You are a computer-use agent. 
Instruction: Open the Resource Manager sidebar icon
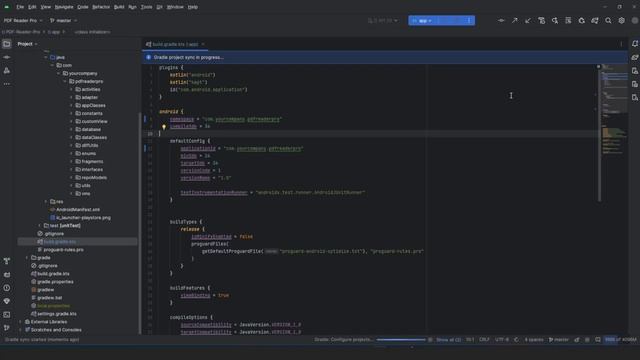pos(7,71)
